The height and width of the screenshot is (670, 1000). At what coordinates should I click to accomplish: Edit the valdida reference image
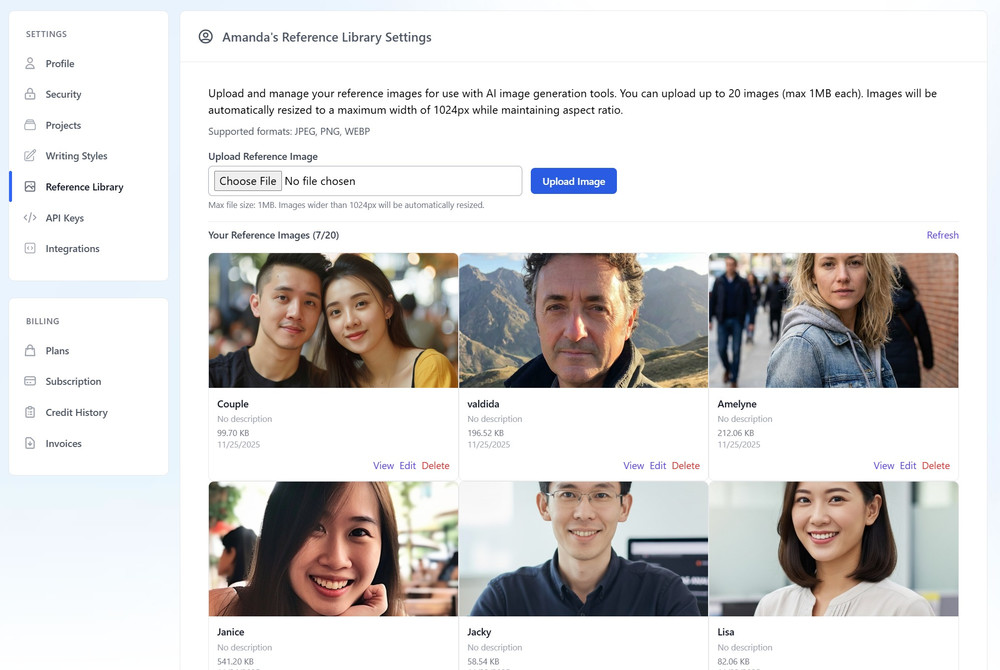(x=658, y=465)
